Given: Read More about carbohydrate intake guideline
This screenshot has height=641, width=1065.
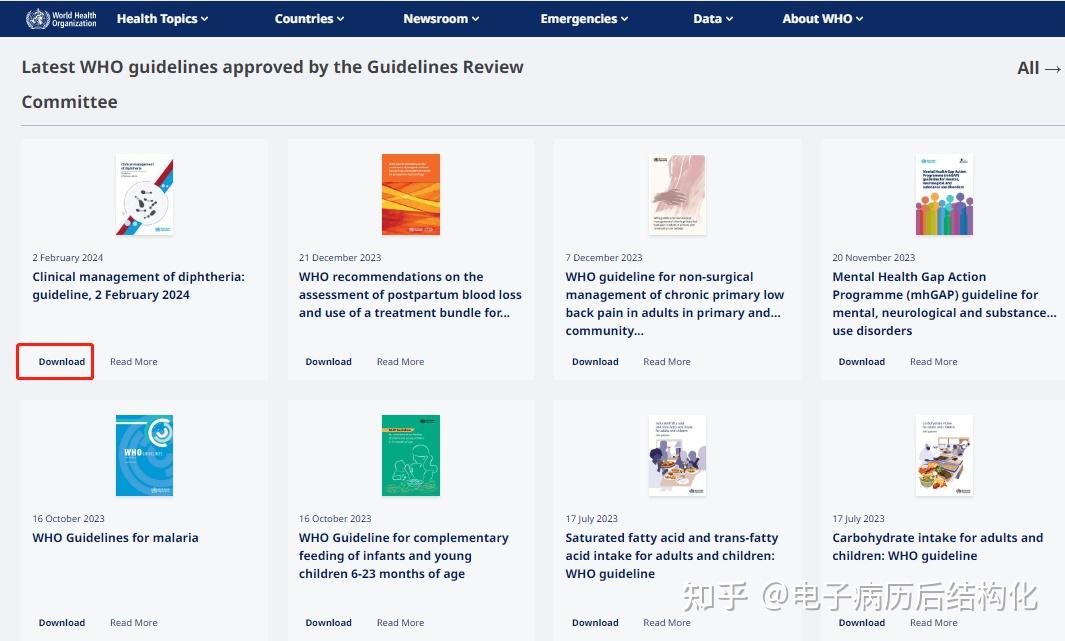Looking at the screenshot, I should coord(934,623).
